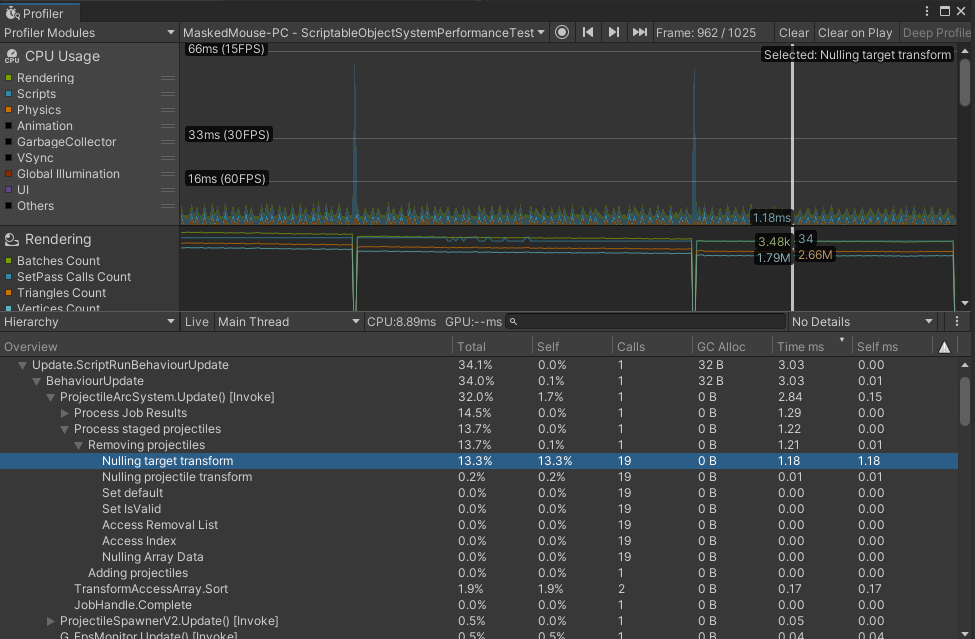Open the Profiler Modules dropdown

tap(90, 33)
